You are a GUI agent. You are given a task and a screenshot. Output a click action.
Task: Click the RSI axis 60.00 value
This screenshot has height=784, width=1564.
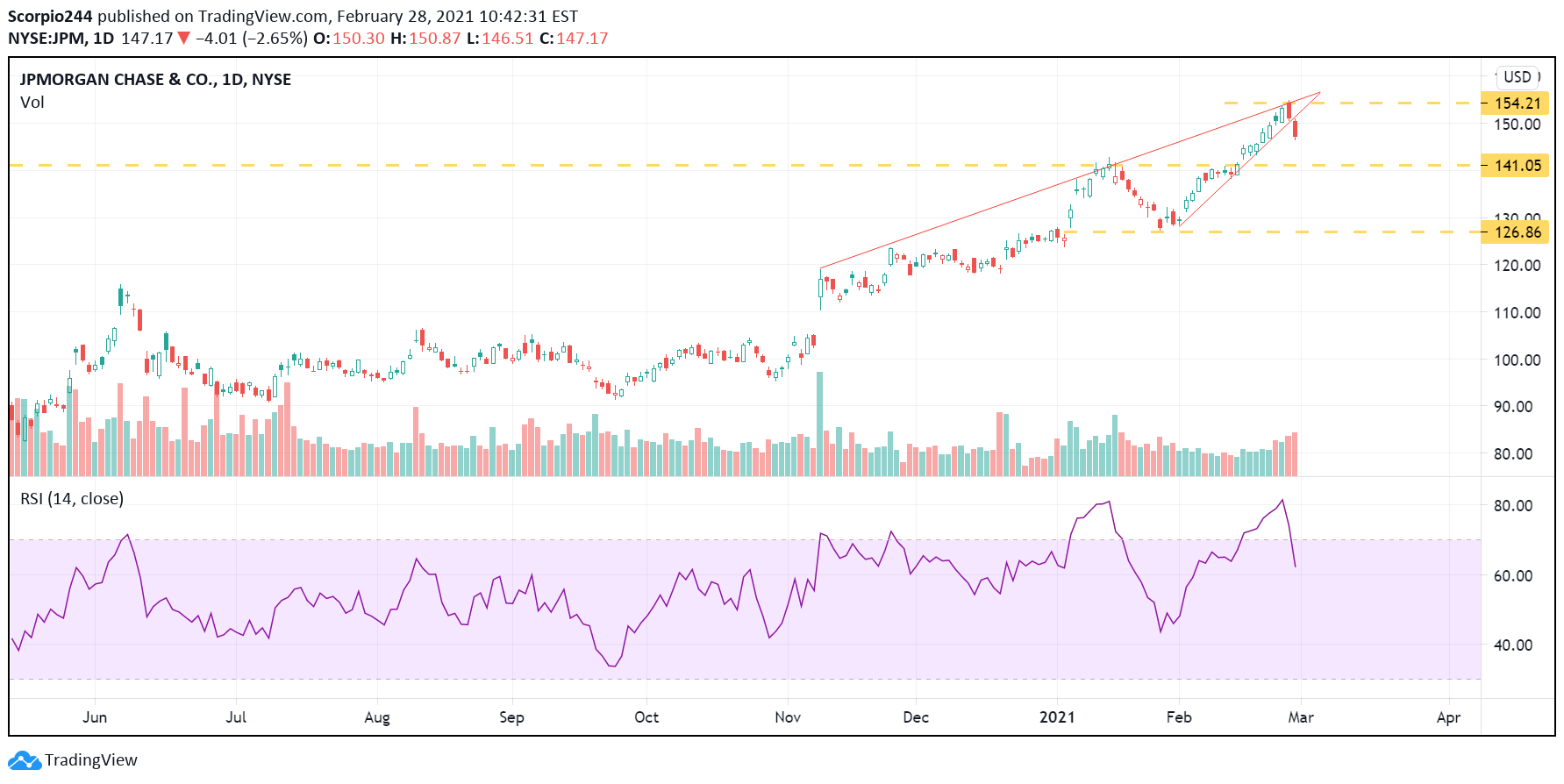pos(1513,576)
